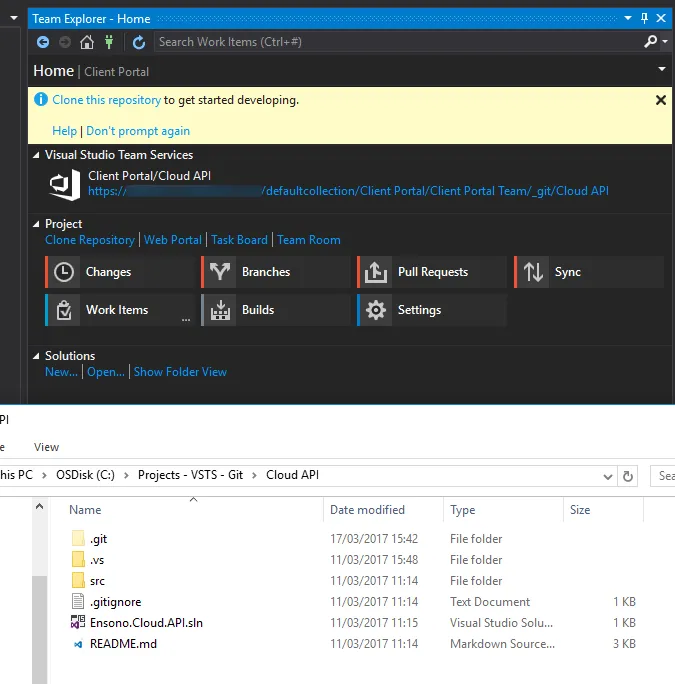Viewport: 675px width, 684px height.
Task: Go back in Team Explorer
Action: tap(43, 42)
